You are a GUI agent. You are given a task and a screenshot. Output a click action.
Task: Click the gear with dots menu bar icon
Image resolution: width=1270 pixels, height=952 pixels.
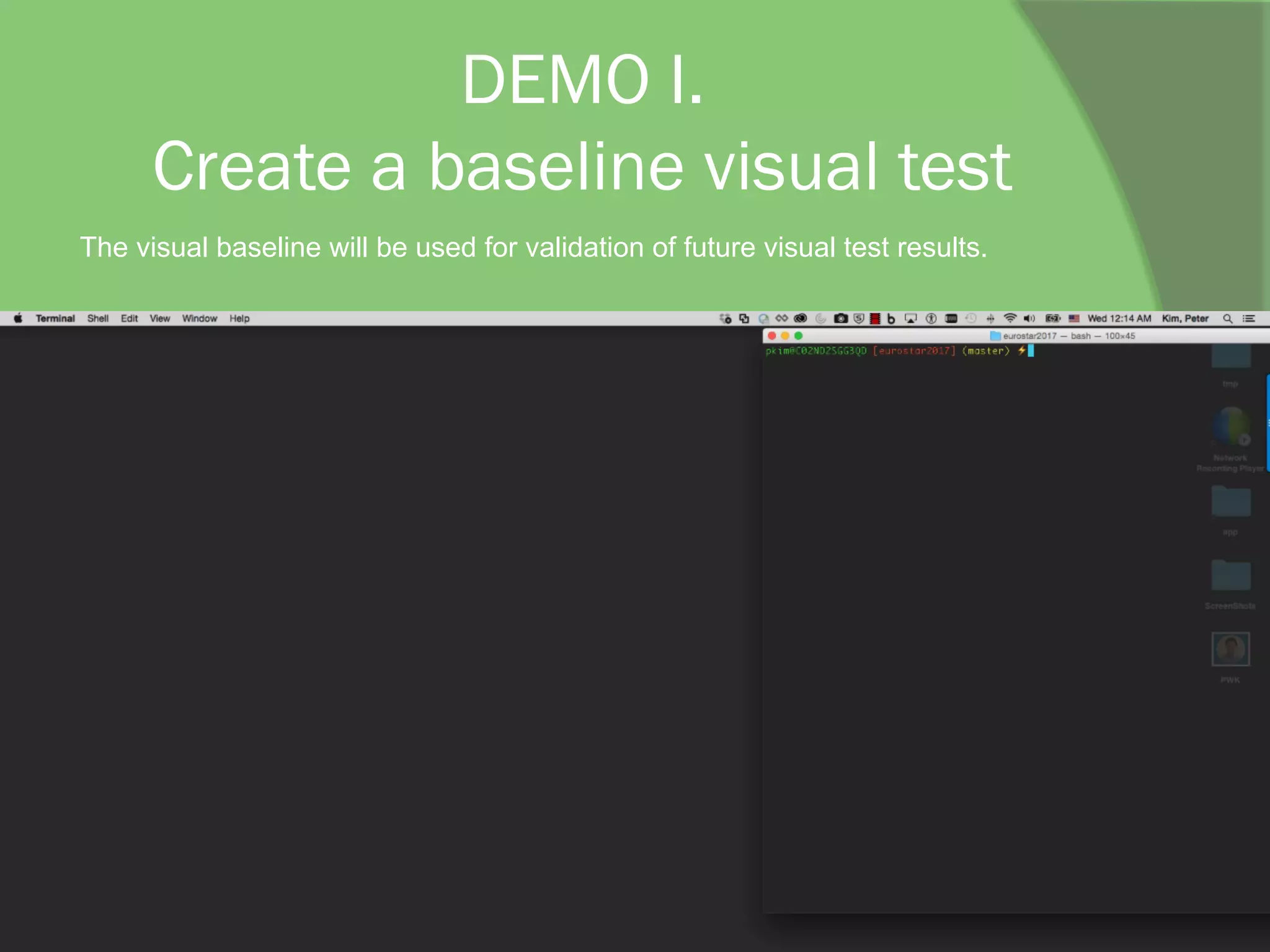(x=726, y=318)
